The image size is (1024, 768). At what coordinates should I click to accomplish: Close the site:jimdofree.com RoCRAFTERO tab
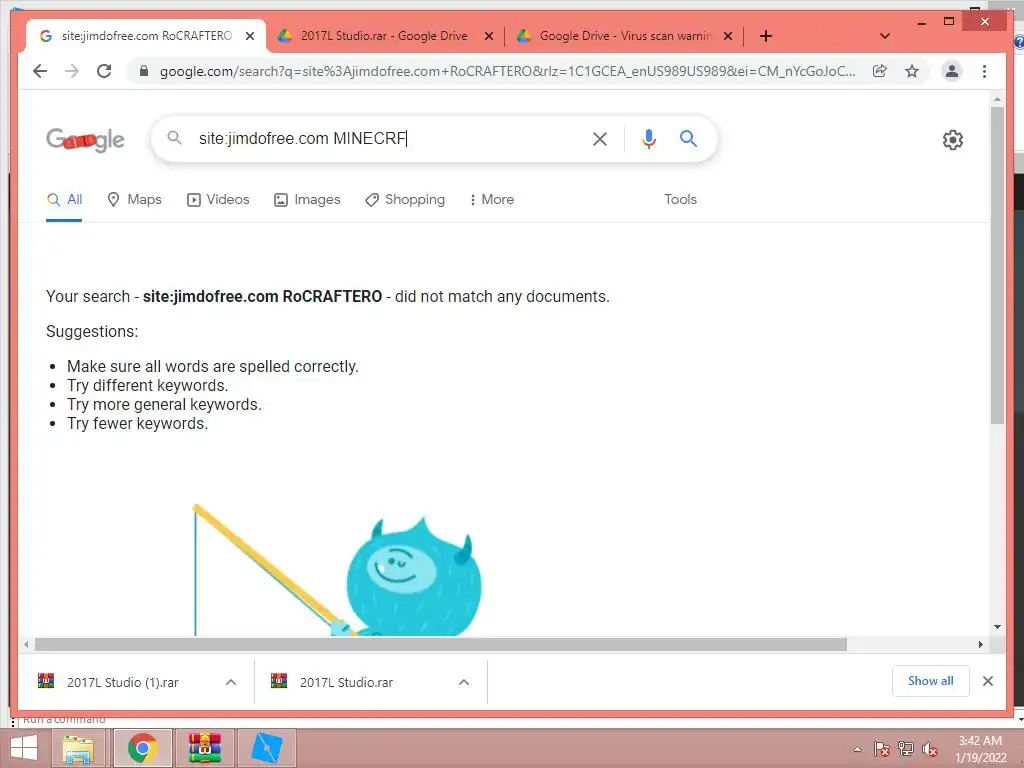point(249,36)
